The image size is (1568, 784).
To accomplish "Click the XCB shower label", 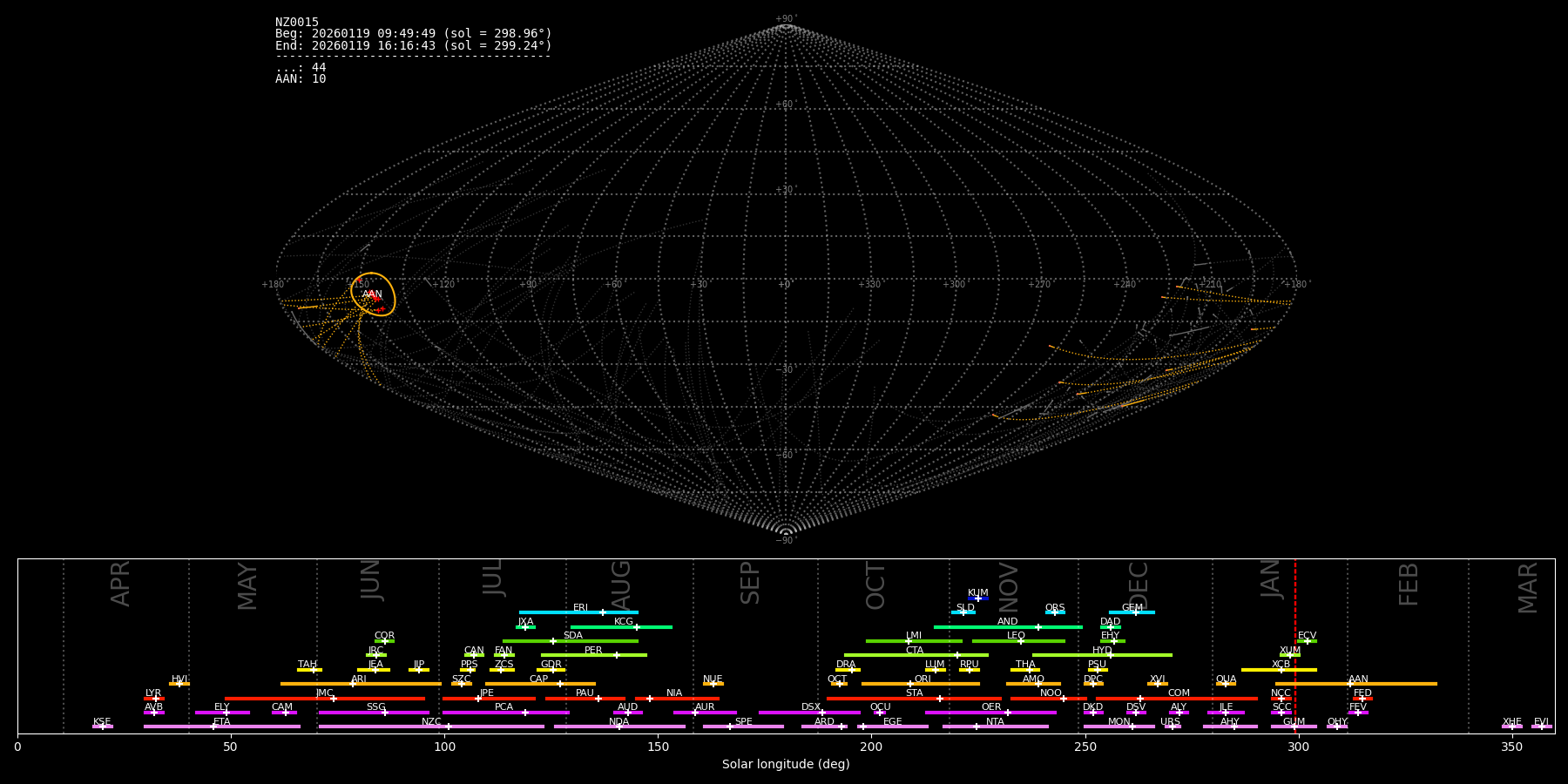I will click(1281, 665).
